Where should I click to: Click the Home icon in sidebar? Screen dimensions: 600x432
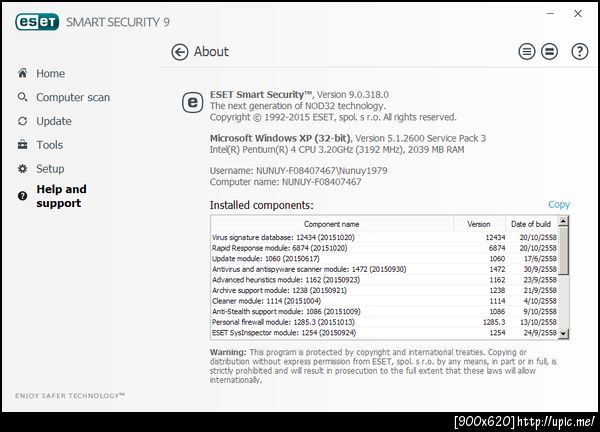tap(23, 73)
